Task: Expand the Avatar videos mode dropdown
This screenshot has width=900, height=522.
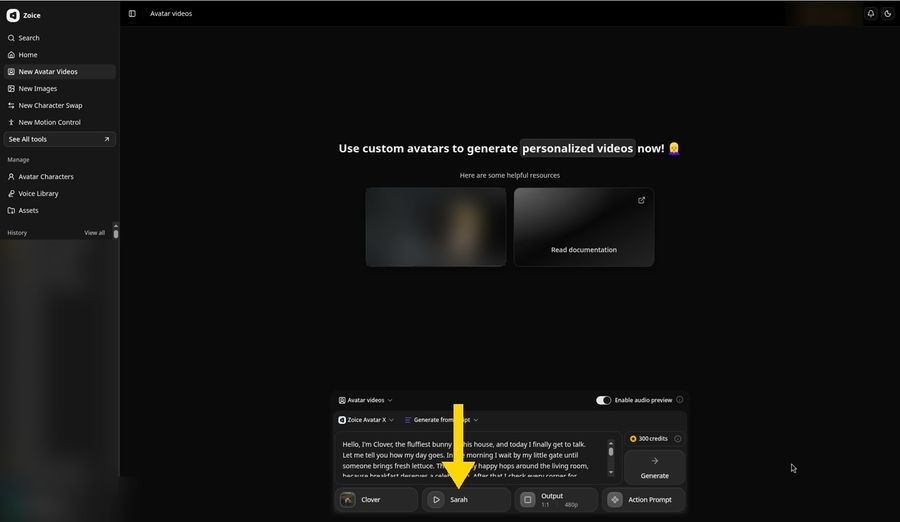Action: point(365,400)
